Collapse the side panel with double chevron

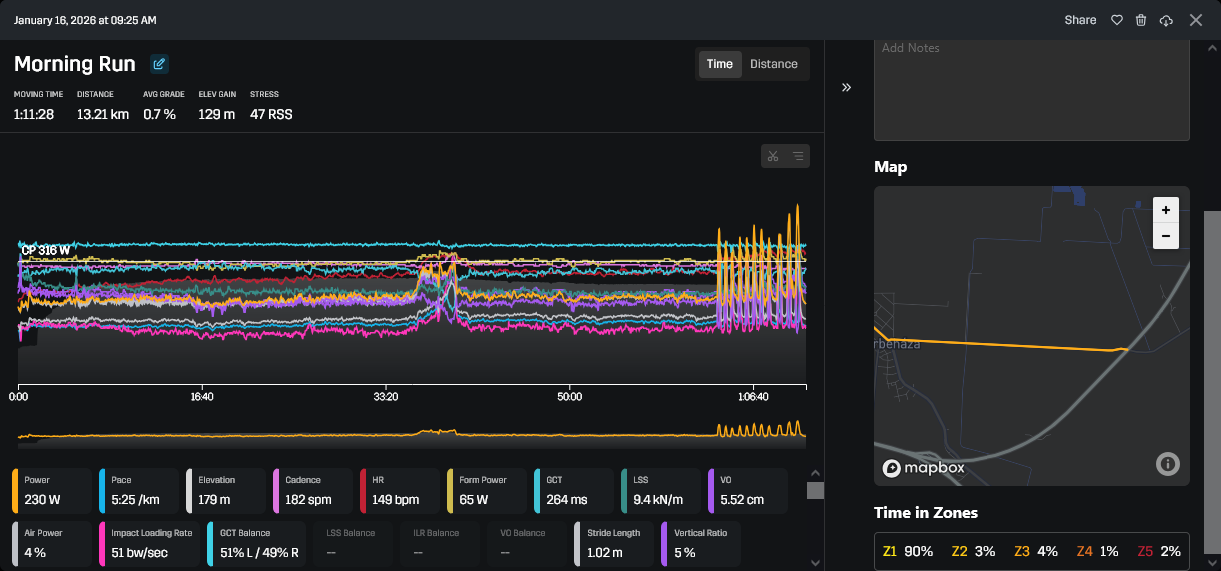click(846, 87)
